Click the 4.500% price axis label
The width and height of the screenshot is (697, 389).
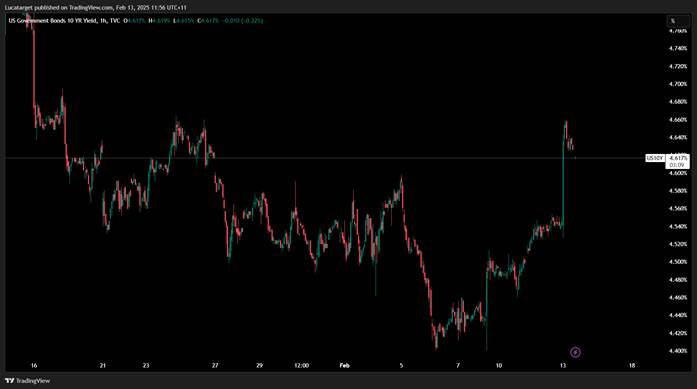tap(678, 262)
